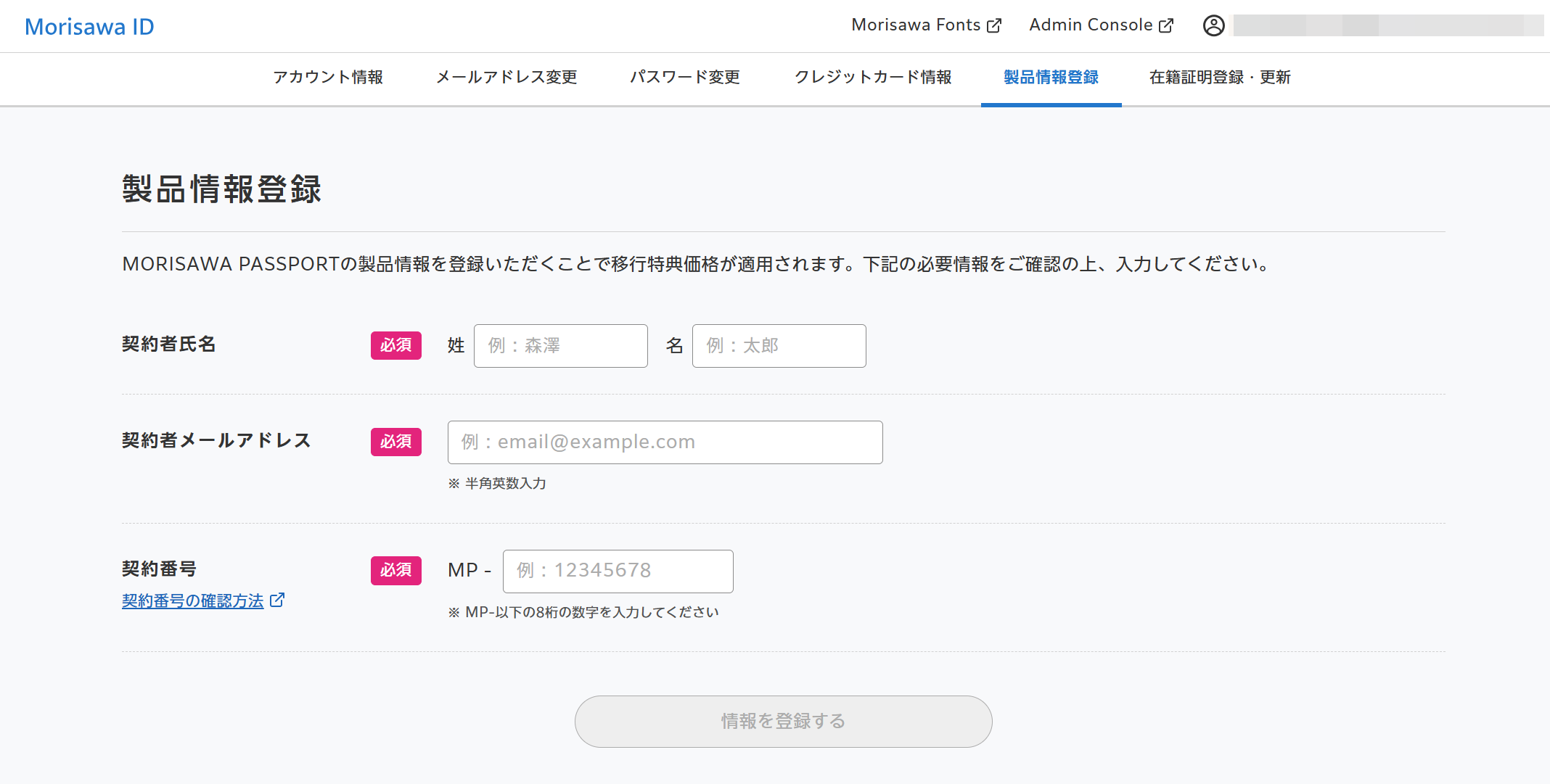Viewport: 1550px width, 784px height.
Task: Click the external link icon beside Morisawa Fonts
Action: point(993,24)
